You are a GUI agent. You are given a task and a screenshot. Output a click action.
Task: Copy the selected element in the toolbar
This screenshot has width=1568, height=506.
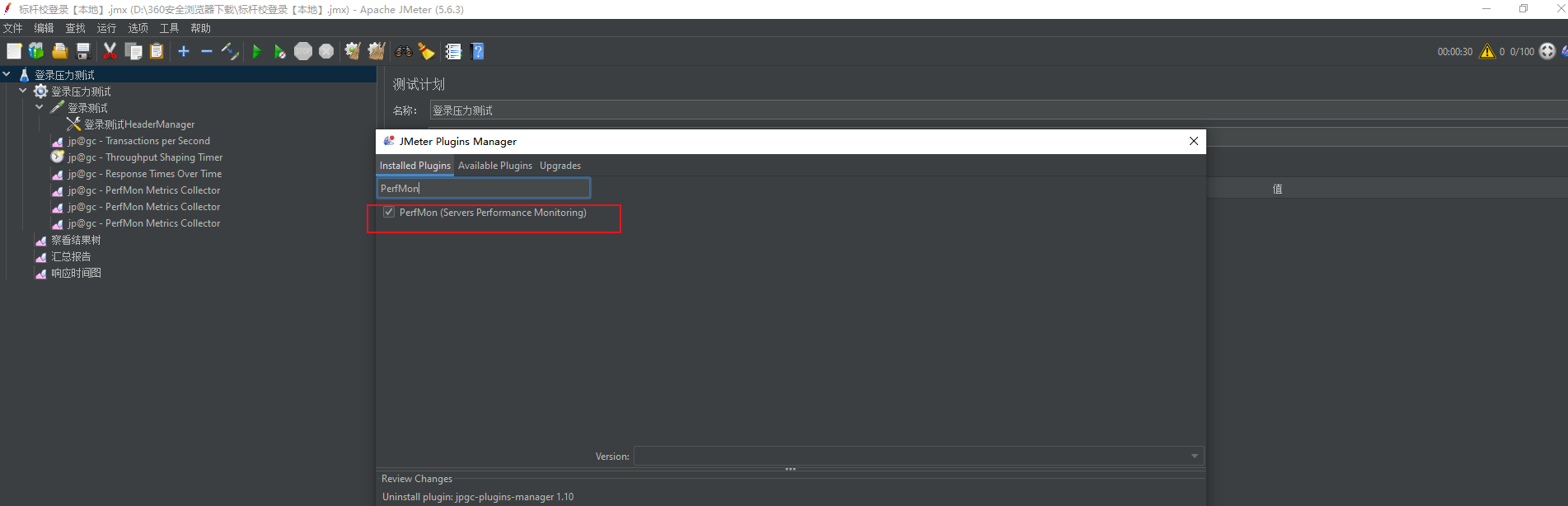(x=133, y=51)
